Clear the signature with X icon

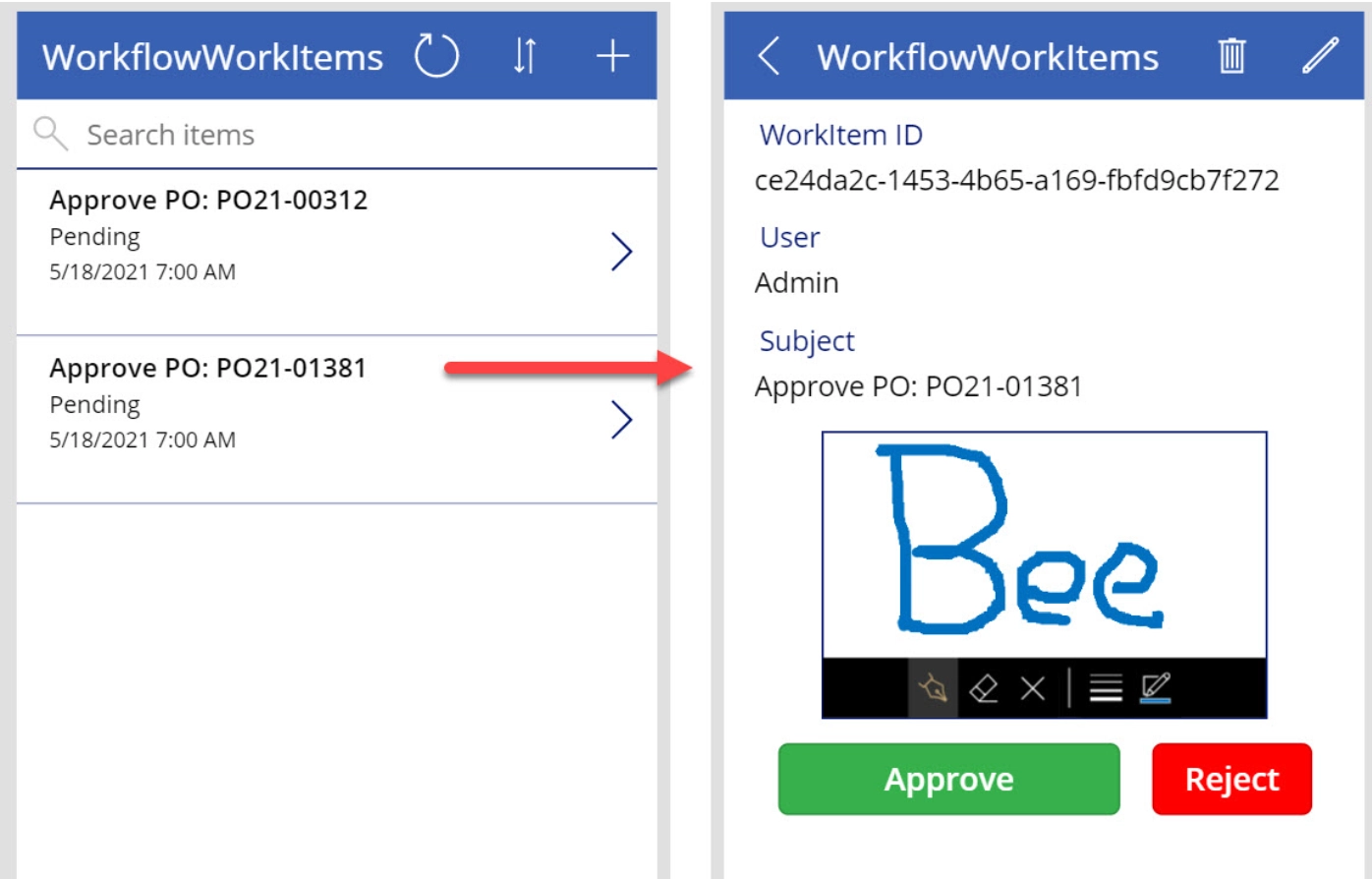point(1032,688)
